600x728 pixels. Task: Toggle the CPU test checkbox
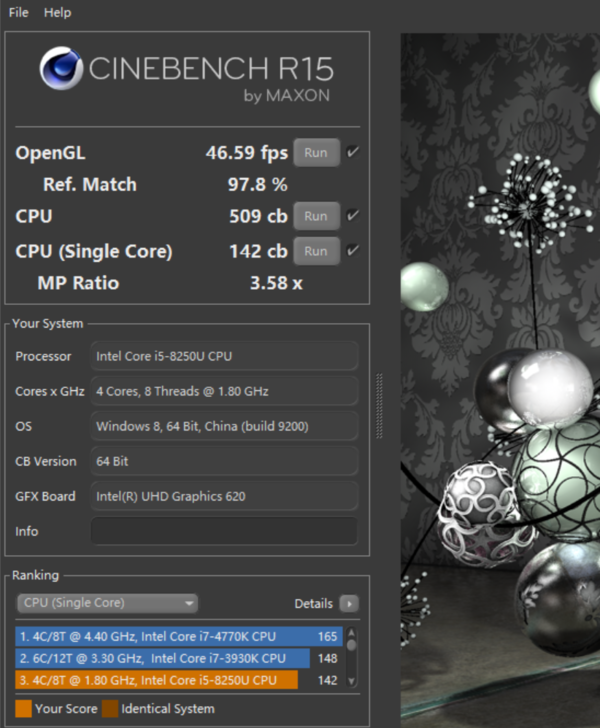[353, 215]
